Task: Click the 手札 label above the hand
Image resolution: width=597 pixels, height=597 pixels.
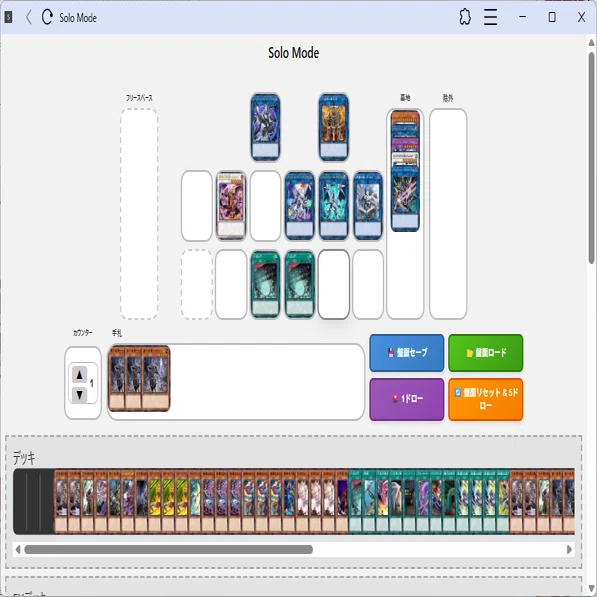Action: coord(117,333)
